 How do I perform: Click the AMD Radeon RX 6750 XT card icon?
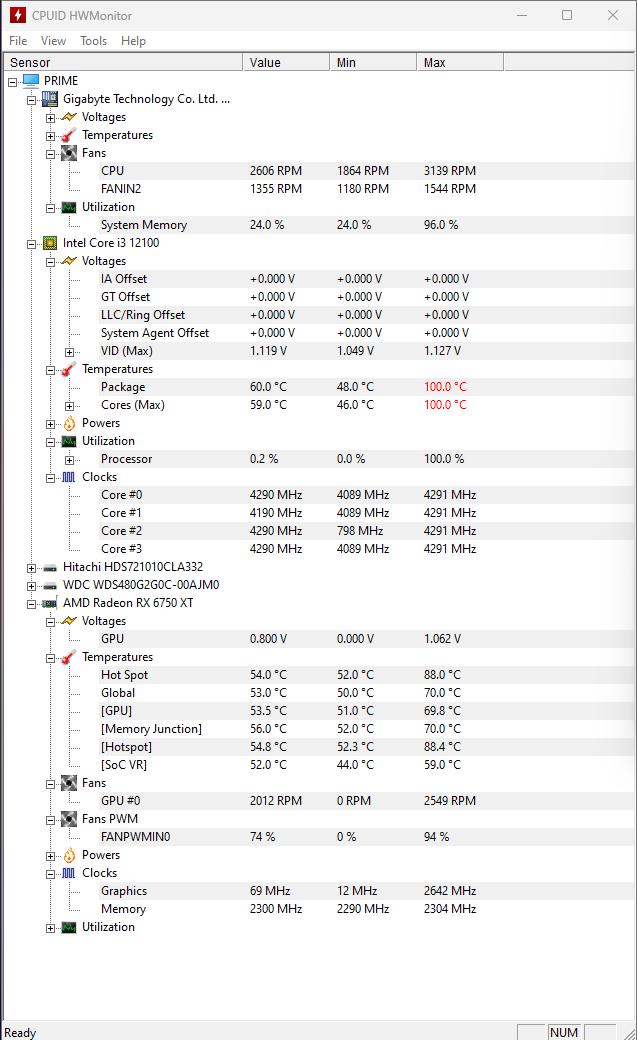(x=50, y=603)
